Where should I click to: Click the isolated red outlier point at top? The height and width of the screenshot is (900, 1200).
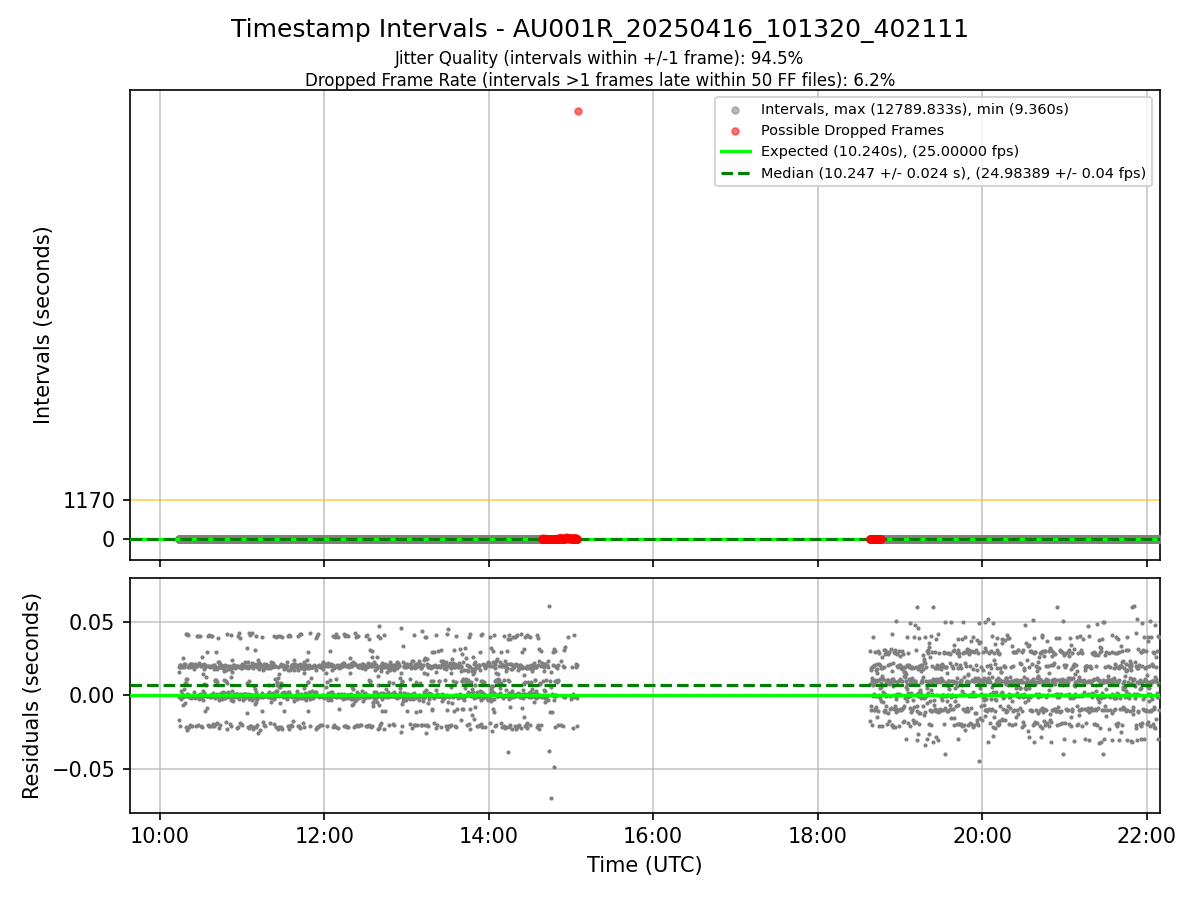[578, 111]
